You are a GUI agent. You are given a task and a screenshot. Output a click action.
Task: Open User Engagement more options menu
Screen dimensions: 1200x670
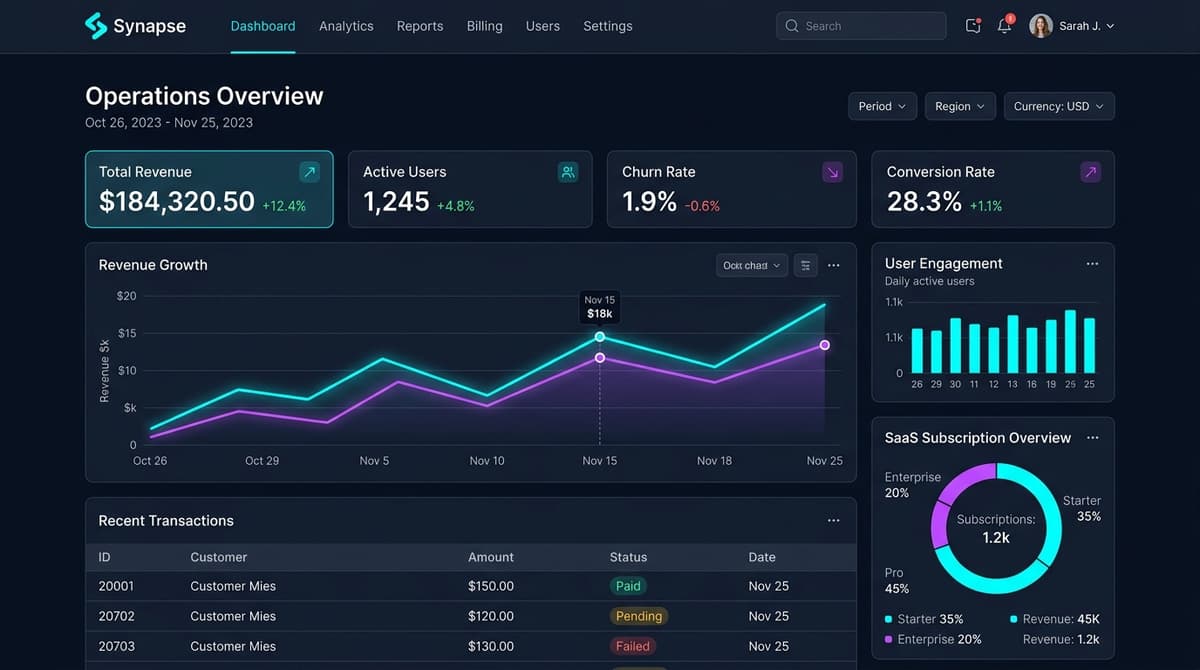coord(1092,263)
